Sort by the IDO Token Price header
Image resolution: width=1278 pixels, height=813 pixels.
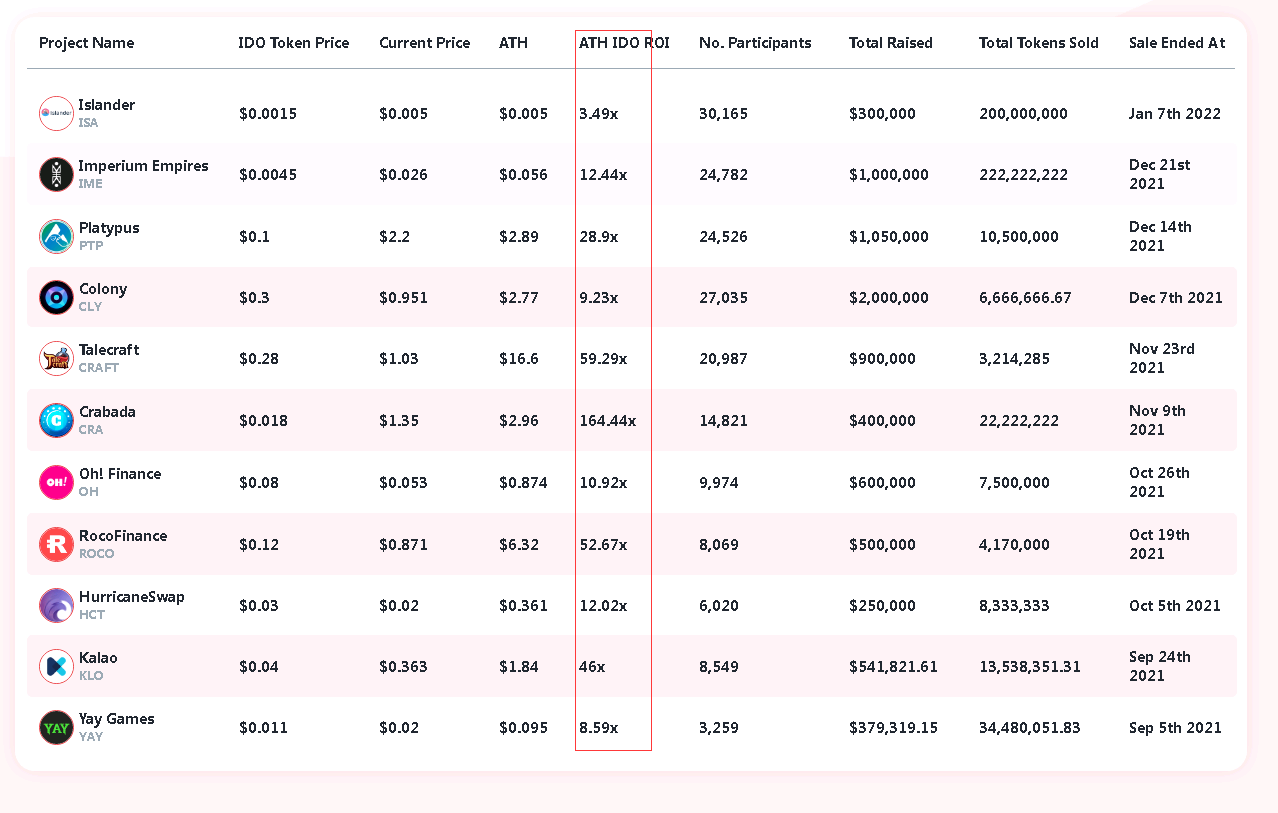pos(294,43)
